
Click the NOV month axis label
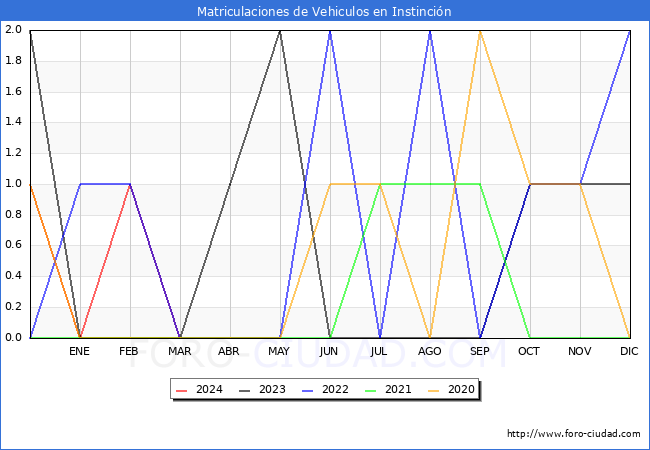click(x=580, y=351)
